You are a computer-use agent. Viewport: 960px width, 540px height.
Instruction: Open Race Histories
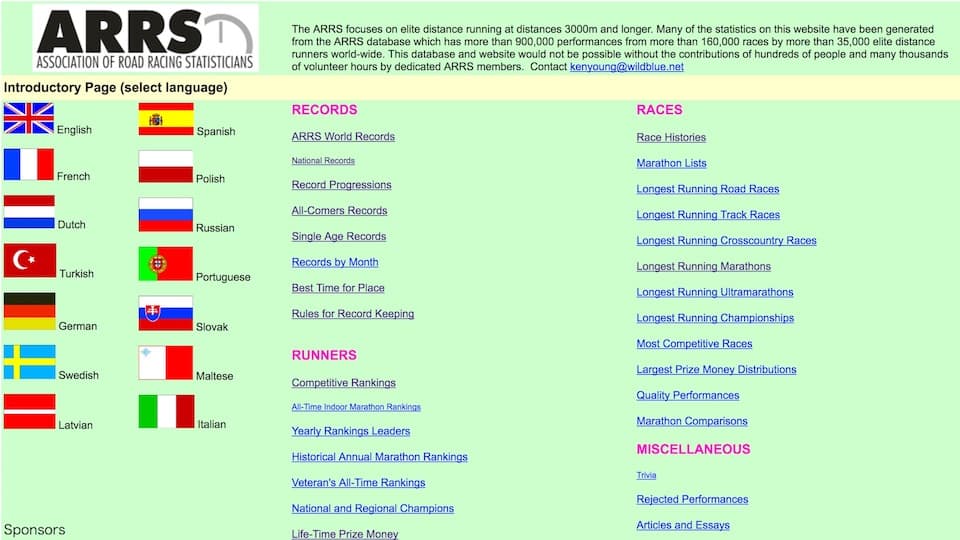point(671,137)
